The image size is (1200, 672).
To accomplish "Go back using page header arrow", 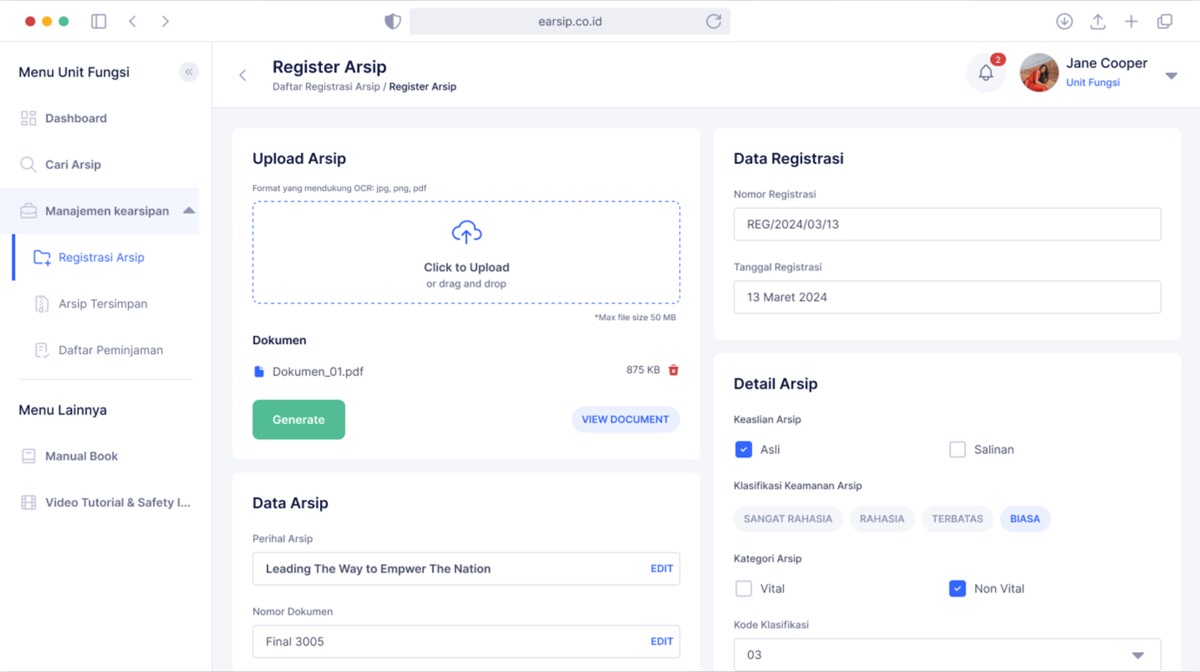I will tap(242, 75).
